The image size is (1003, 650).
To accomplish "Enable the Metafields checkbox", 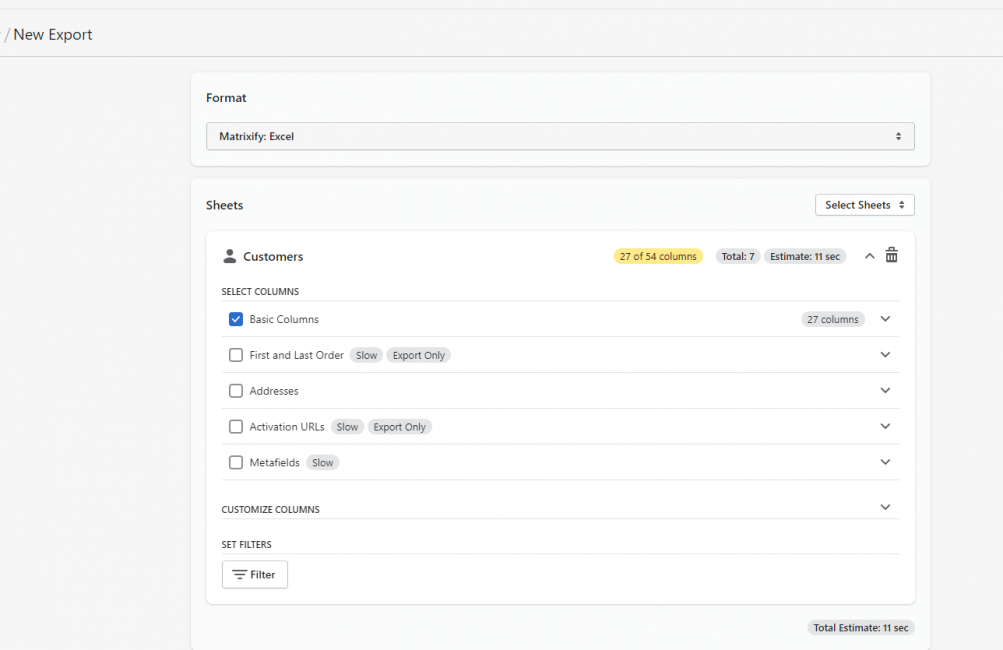I will coord(235,462).
